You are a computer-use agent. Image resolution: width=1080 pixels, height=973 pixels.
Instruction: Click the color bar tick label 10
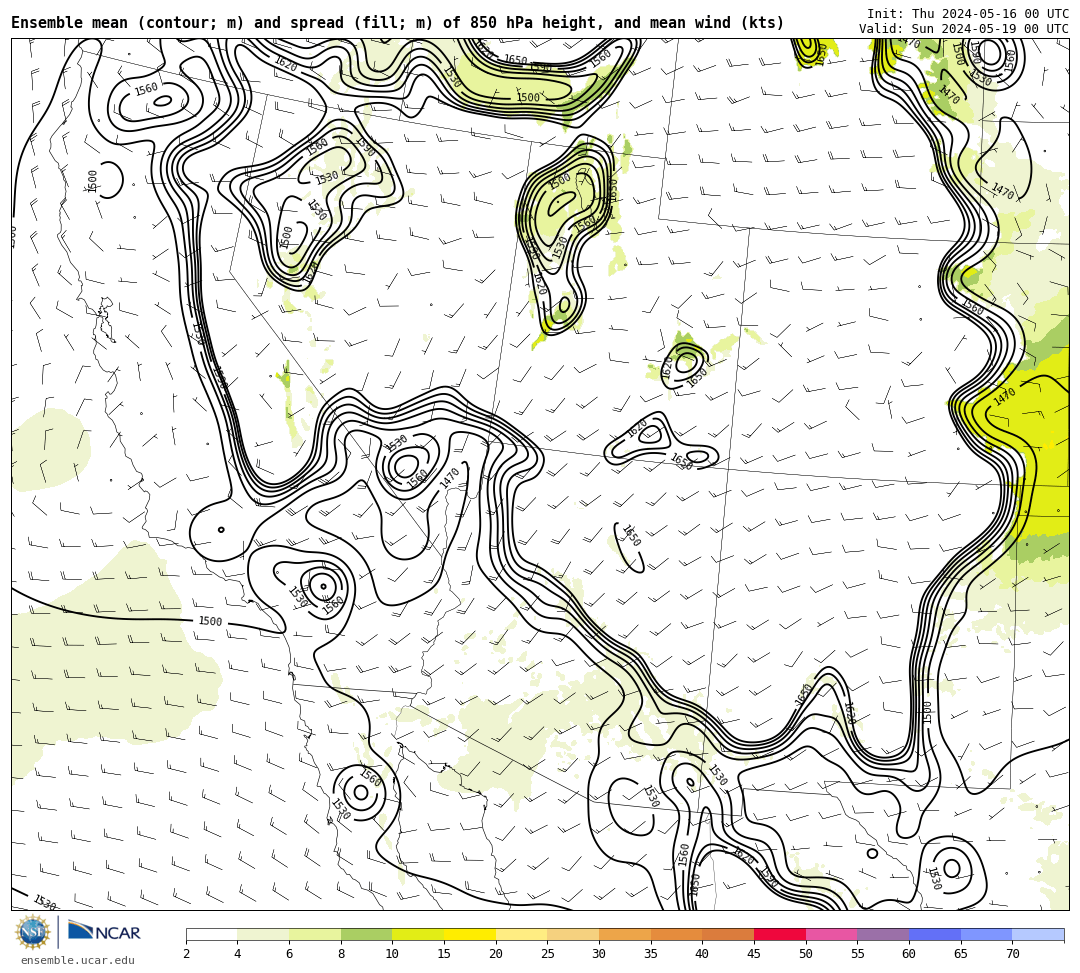[x=393, y=954]
